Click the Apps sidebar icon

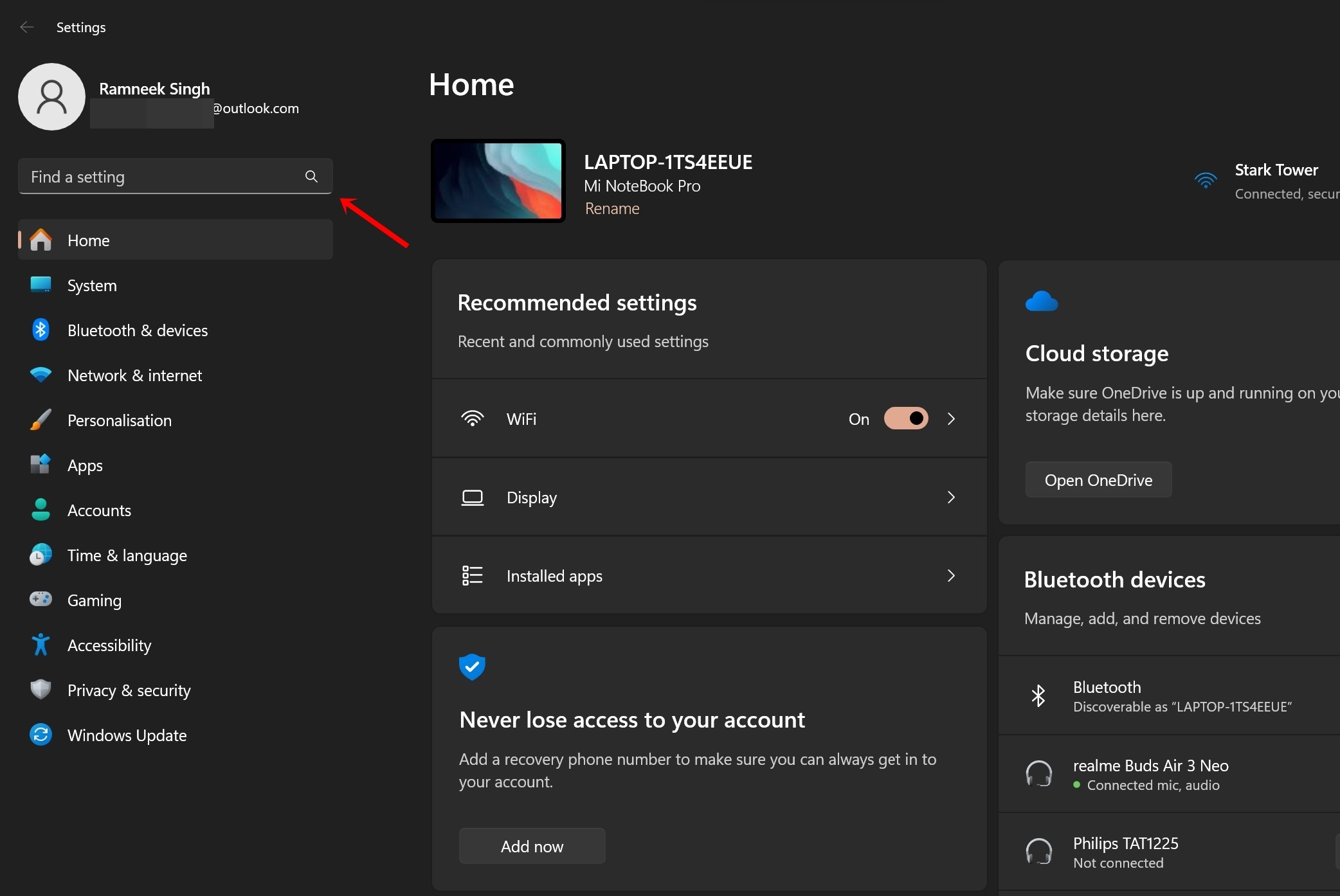41,464
